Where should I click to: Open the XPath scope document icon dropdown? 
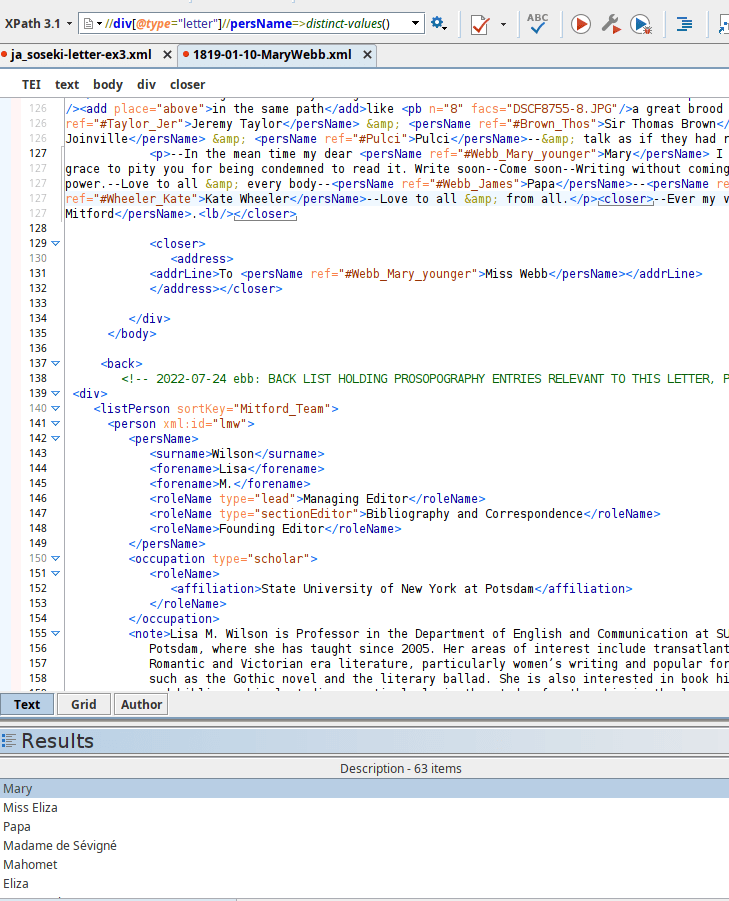(x=92, y=24)
